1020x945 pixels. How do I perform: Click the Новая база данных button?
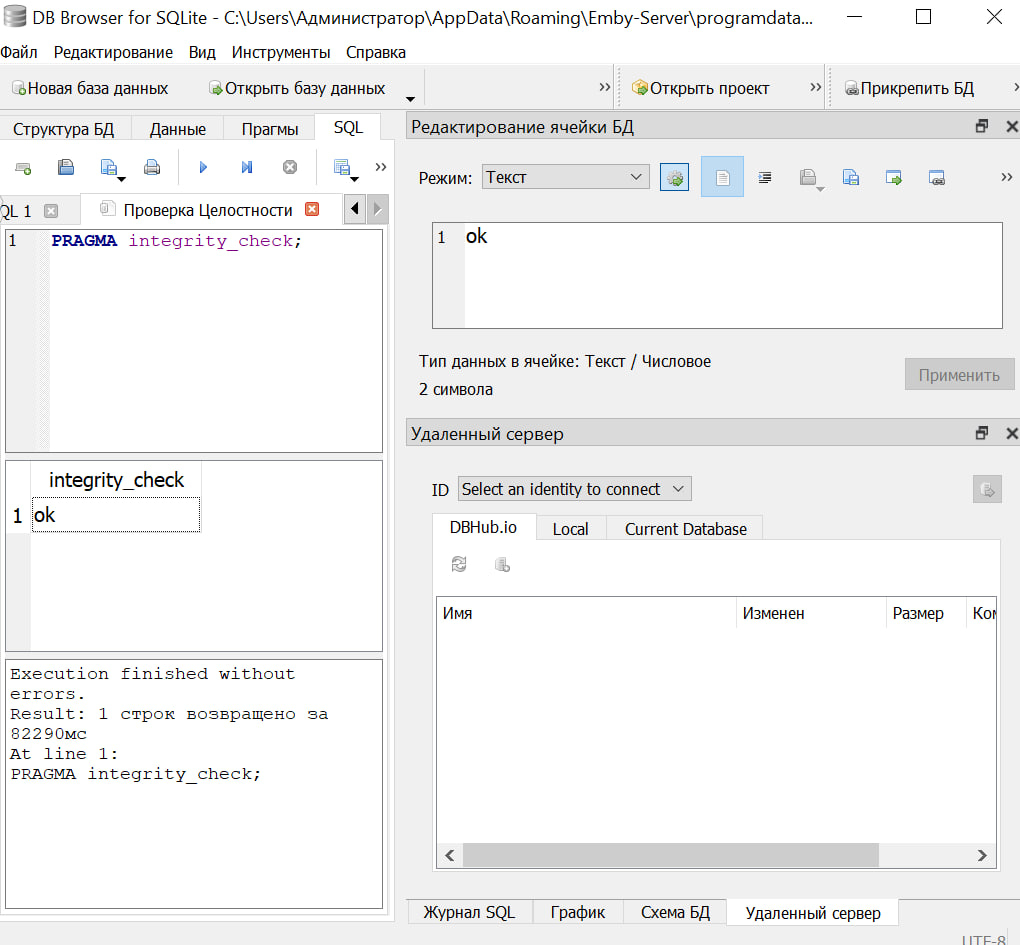pyautogui.click(x=90, y=89)
